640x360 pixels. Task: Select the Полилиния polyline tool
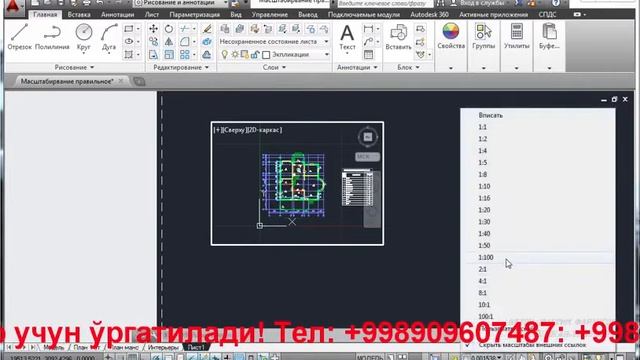pos(52,37)
